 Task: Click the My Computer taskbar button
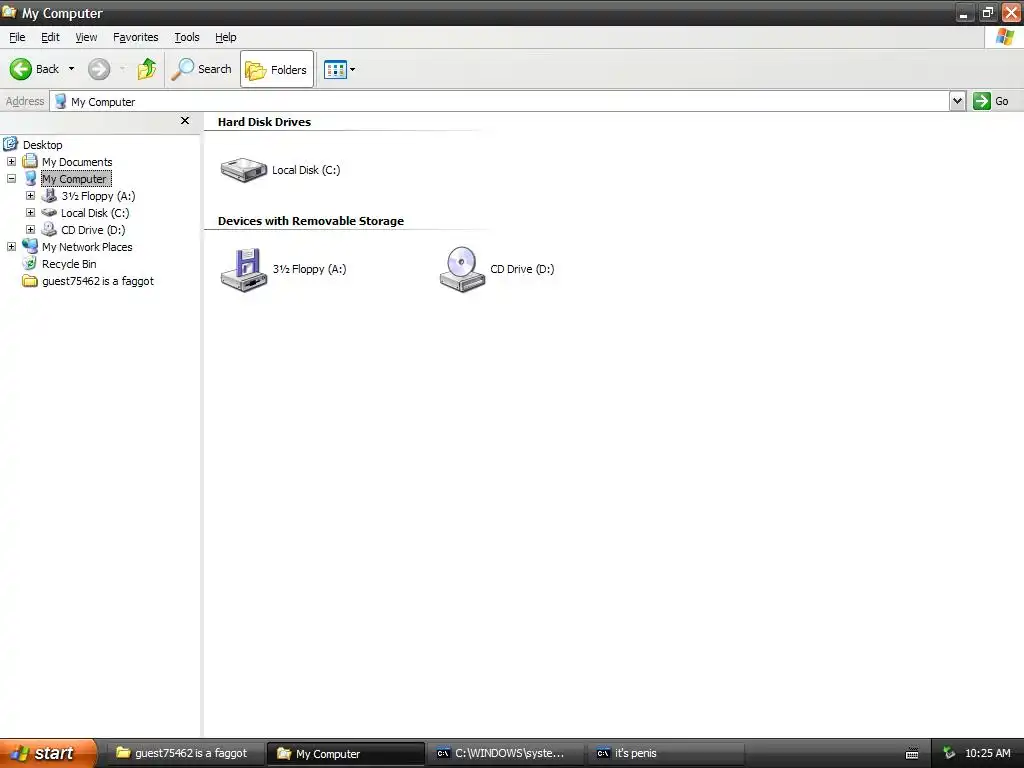click(346, 753)
